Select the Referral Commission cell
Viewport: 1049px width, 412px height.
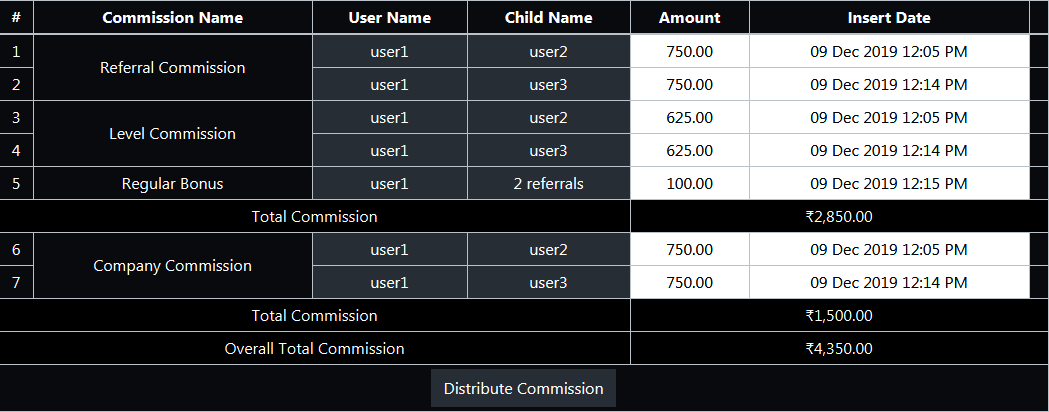(x=173, y=68)
